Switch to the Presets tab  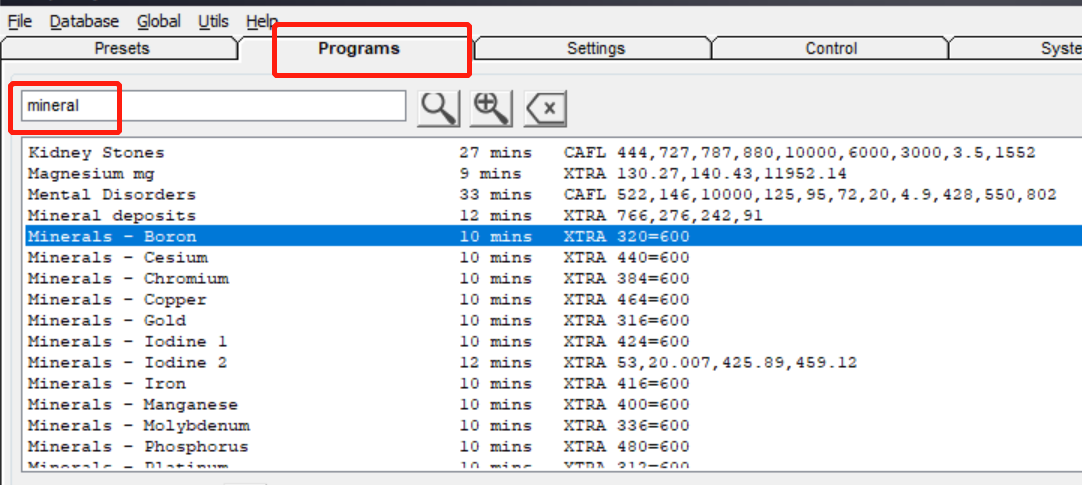pos(122,48)
